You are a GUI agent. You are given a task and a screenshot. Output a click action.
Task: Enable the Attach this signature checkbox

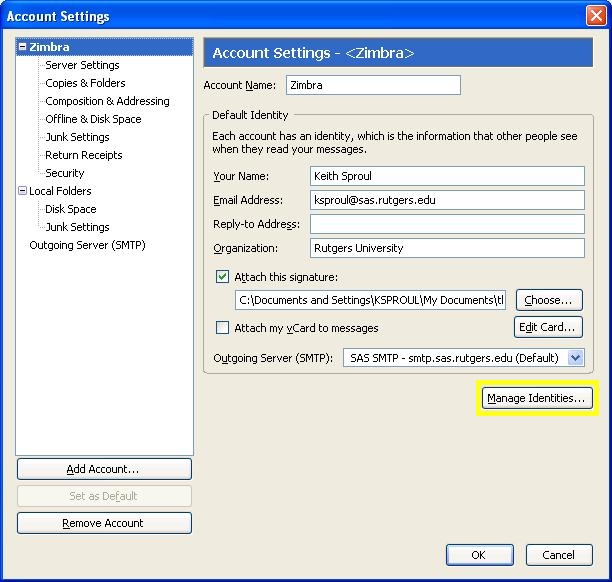(x=223, y=277)
